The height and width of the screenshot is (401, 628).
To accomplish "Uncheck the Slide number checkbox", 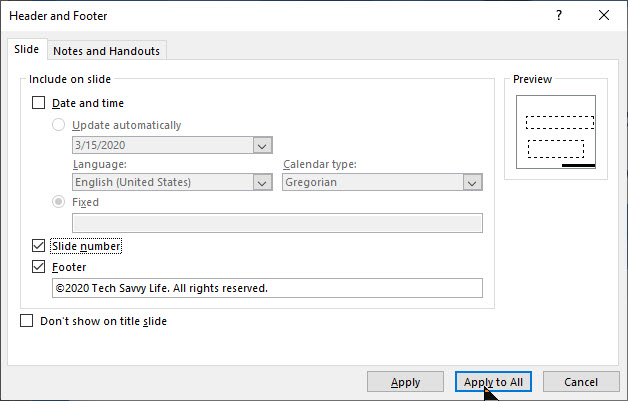I will click(39, 246).
